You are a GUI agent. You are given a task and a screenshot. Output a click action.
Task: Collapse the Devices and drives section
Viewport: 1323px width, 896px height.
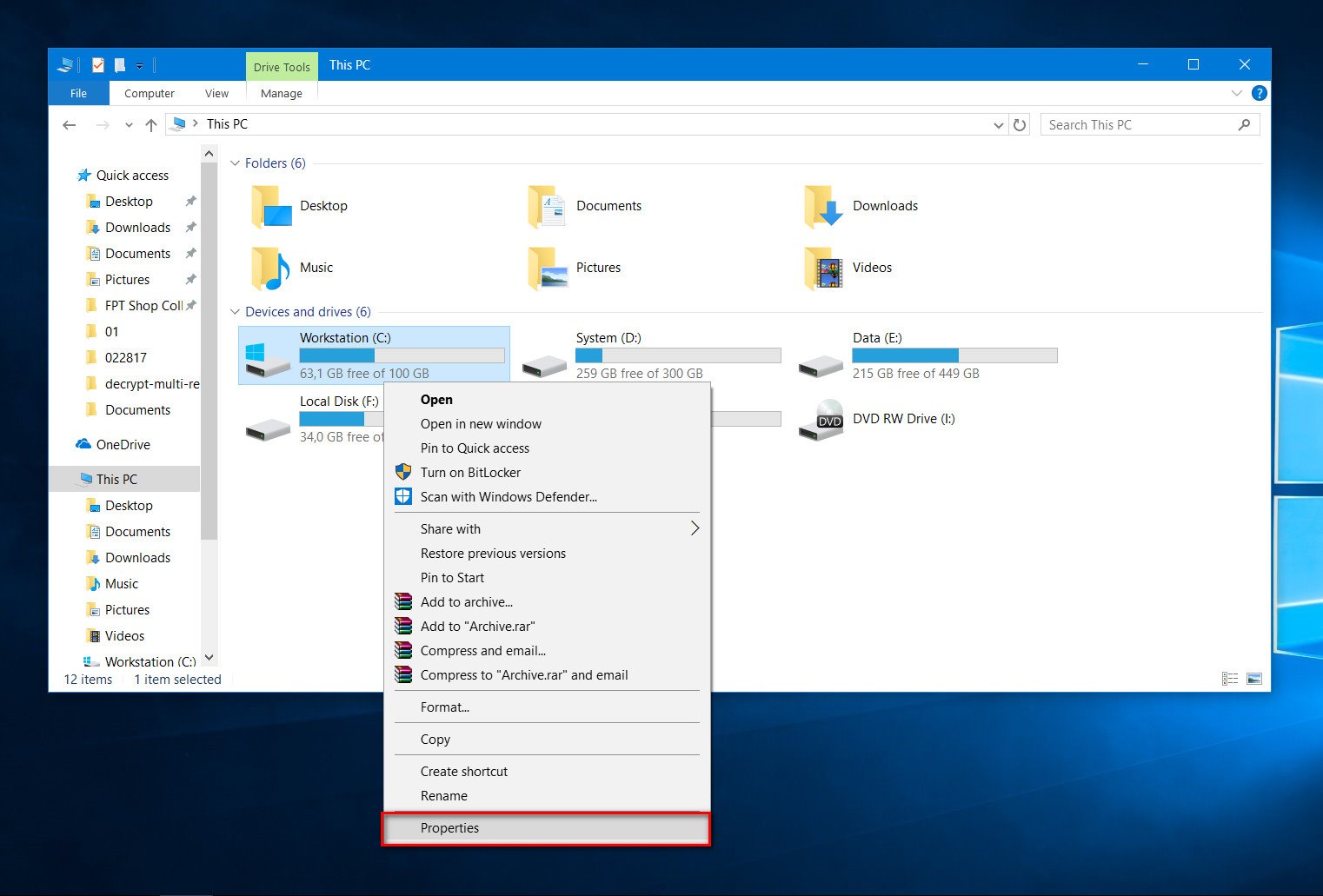tap(235, 311)
